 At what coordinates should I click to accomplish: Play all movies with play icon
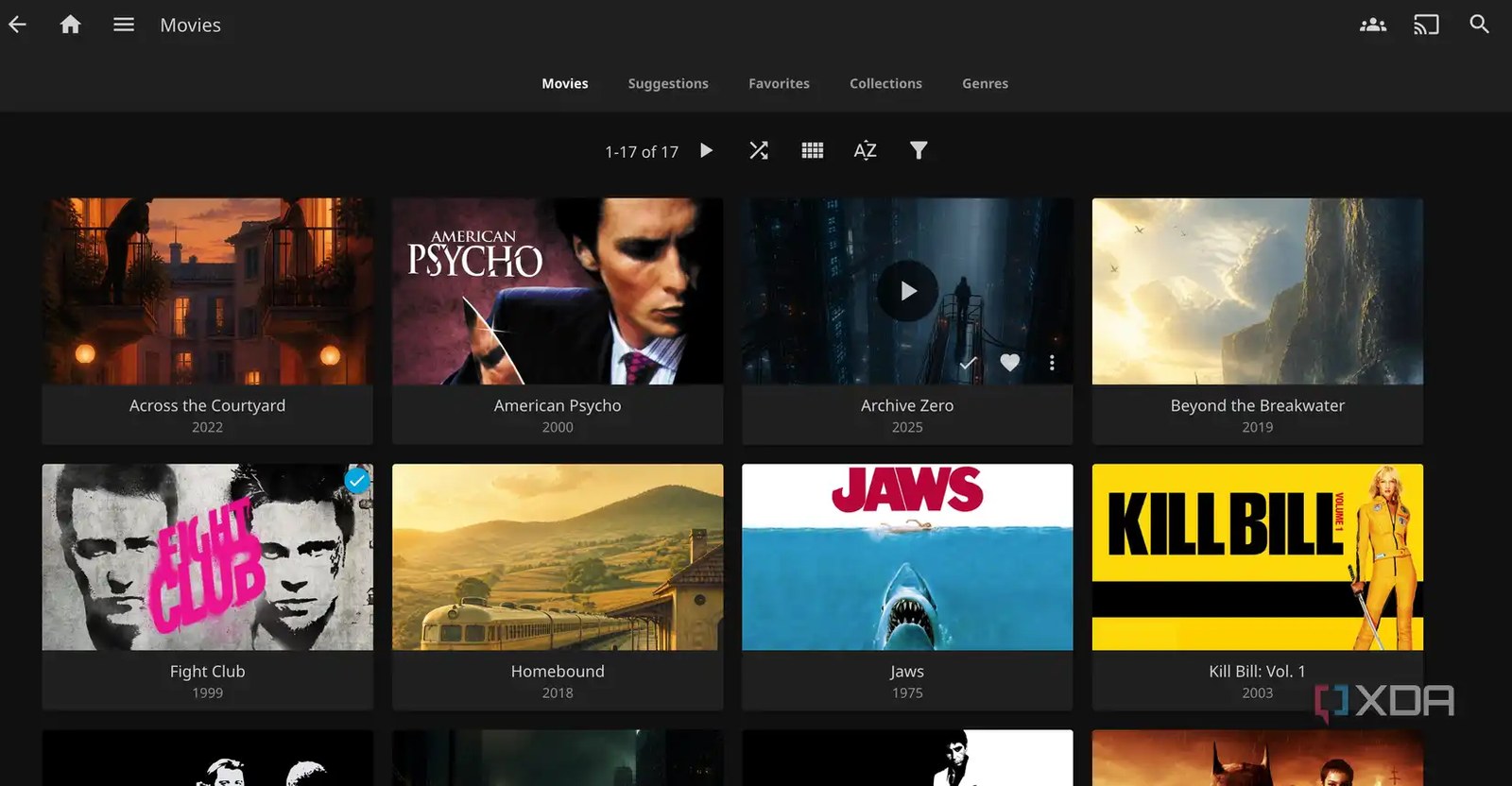[x=706, y=150]
